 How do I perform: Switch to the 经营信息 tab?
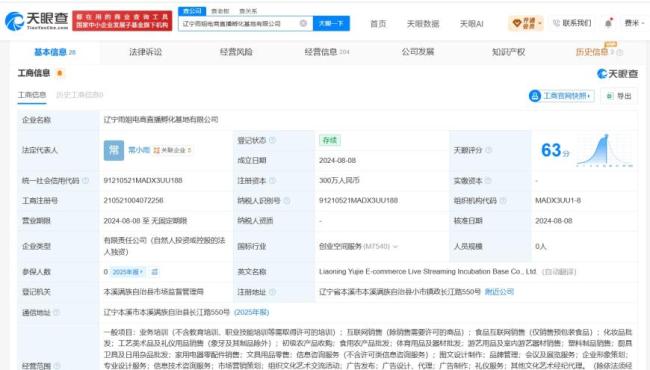327,52
